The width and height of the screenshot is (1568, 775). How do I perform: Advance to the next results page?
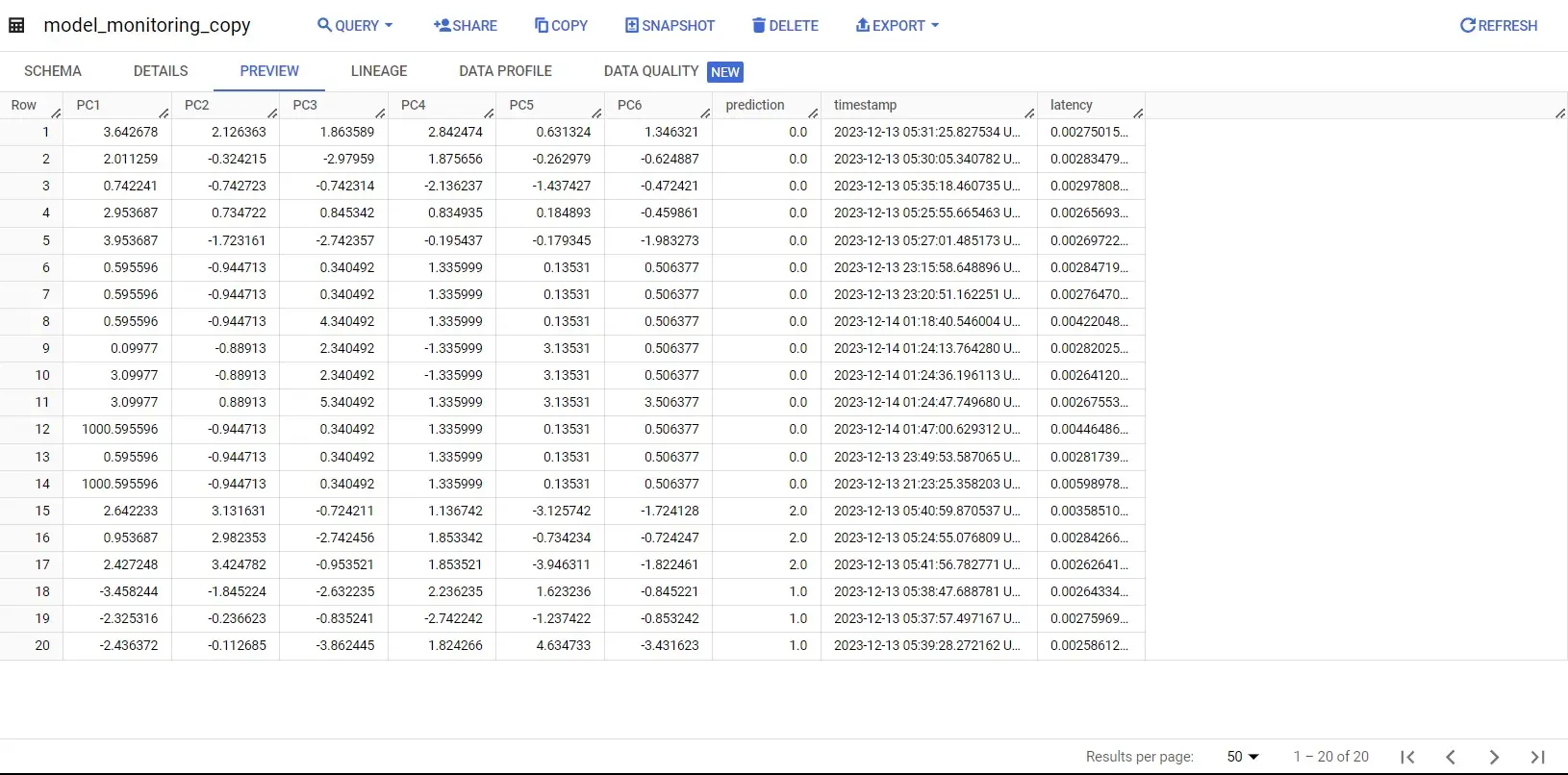[1494, 757]
